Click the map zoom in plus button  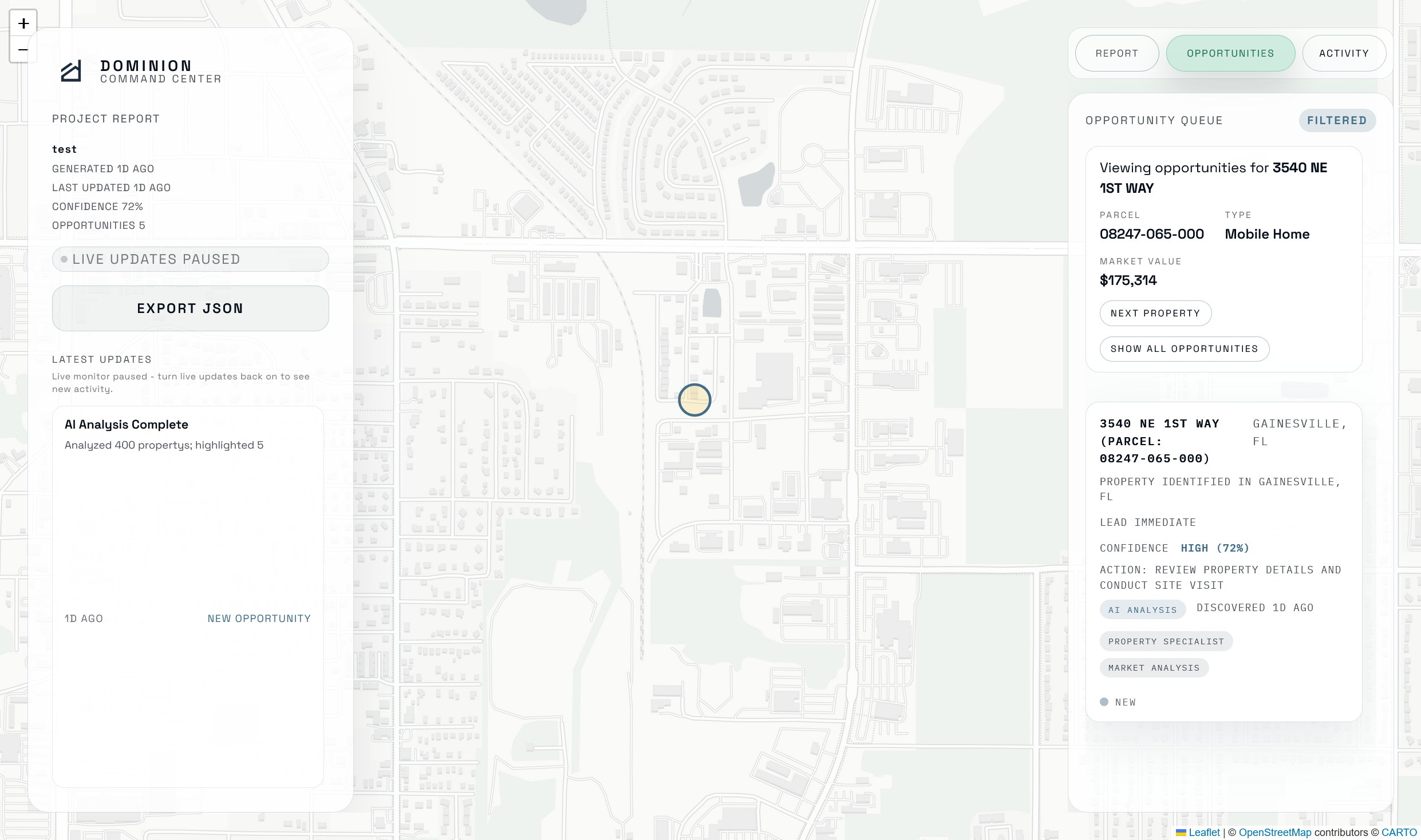(23, 23)
